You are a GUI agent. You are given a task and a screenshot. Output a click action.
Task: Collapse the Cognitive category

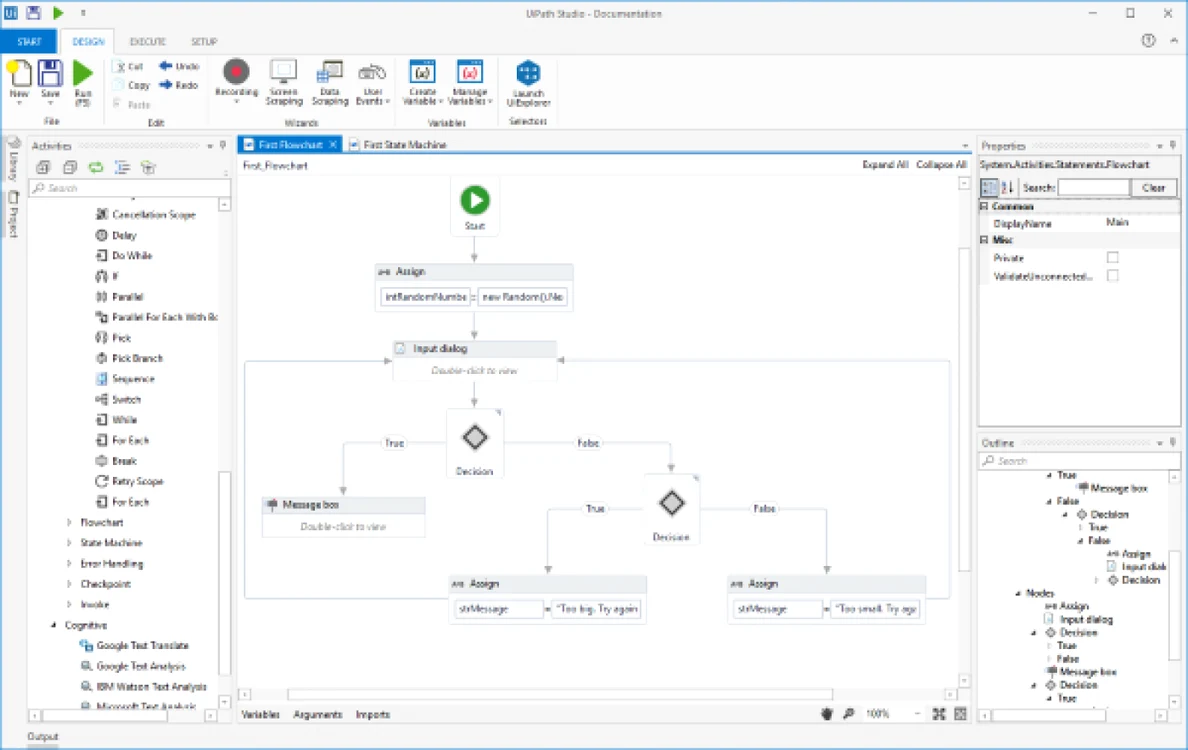coord(53,625)
